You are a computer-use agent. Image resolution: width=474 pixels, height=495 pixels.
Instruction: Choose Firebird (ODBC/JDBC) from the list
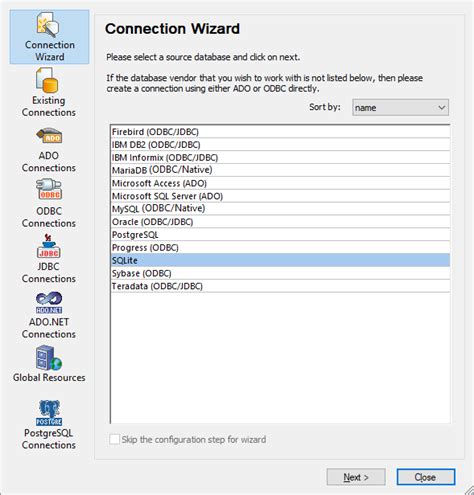(x=280, y=132)
